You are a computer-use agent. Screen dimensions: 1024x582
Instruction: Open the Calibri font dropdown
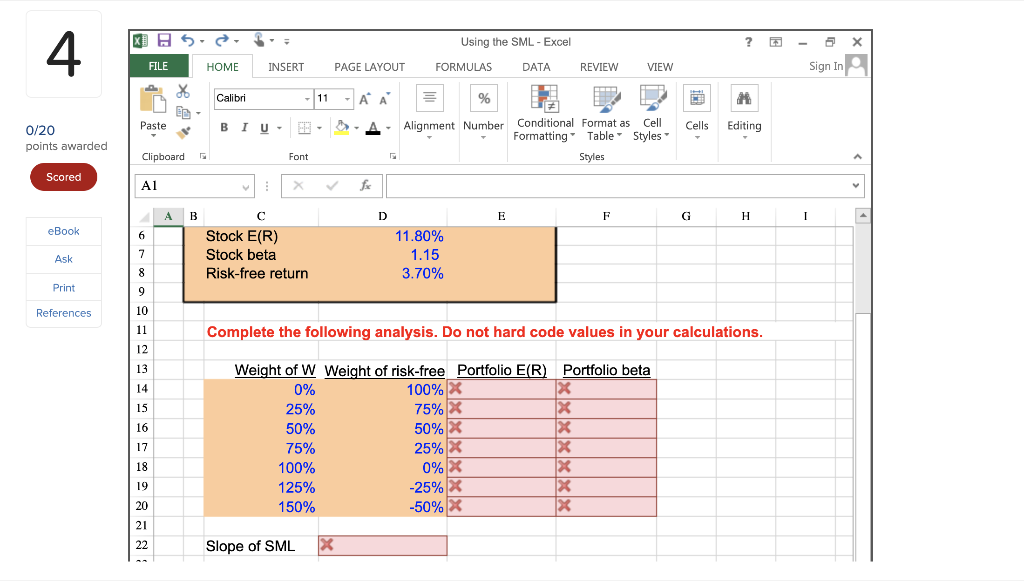pos(308,98)
